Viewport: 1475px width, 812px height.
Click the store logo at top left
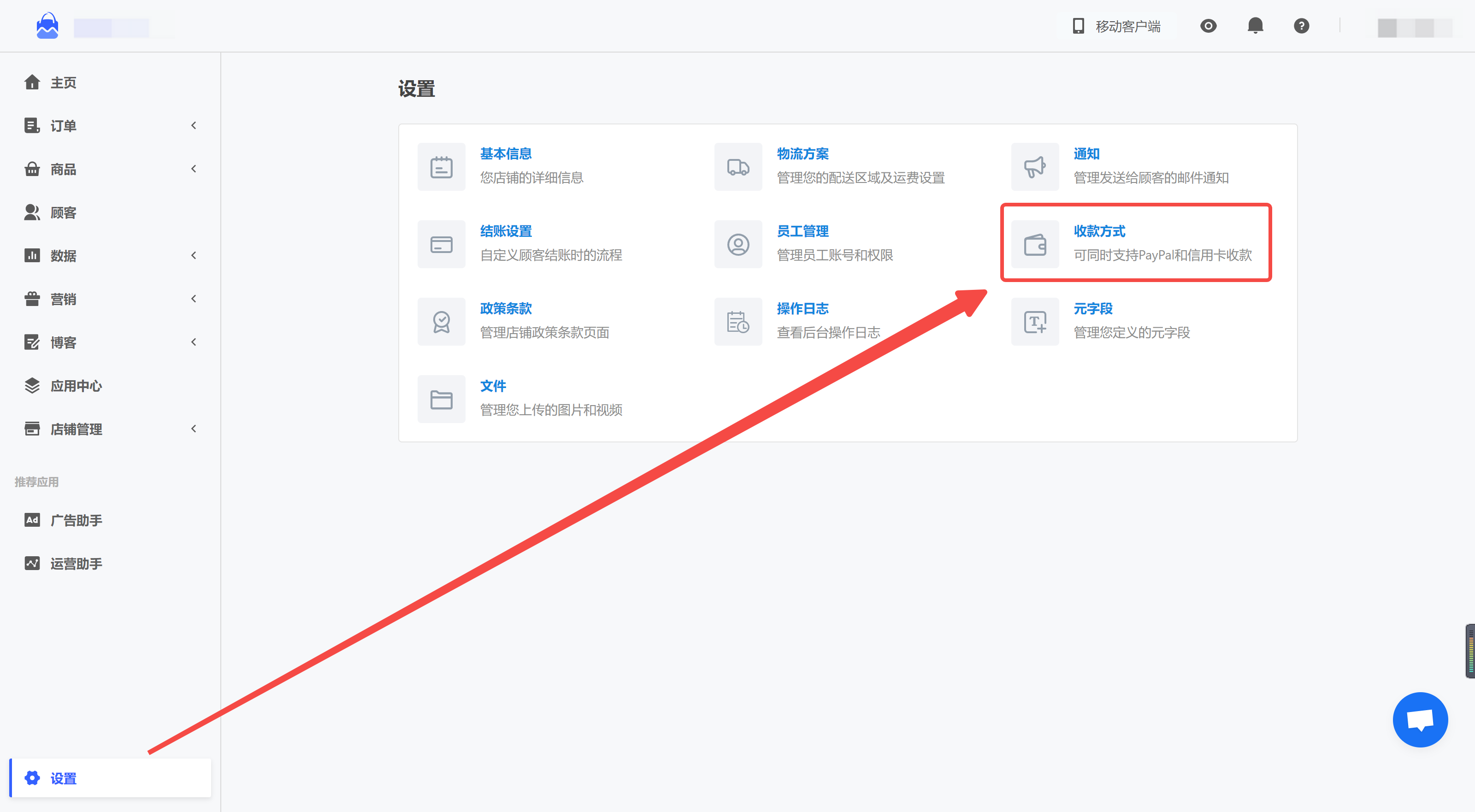click(48, 26)
